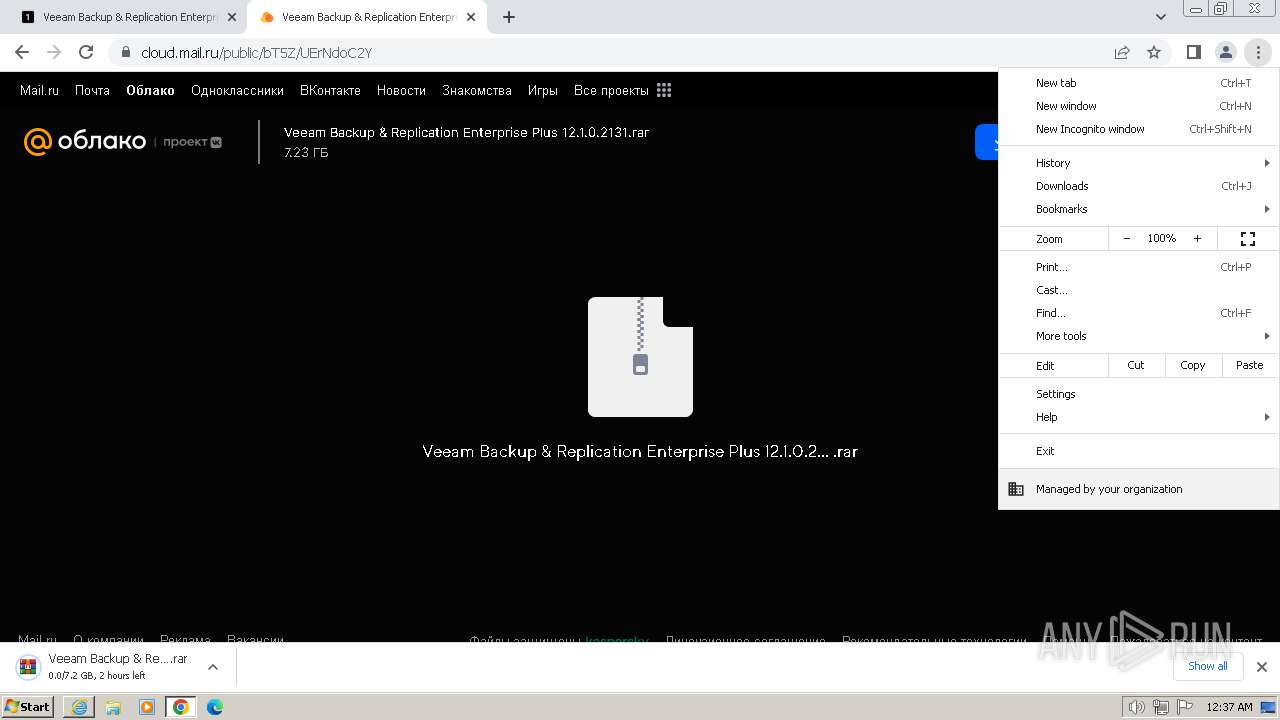
Task: Click the Fullscreen zoom icon in menu
Action: pyautogui.click(x=1248, y=238)
